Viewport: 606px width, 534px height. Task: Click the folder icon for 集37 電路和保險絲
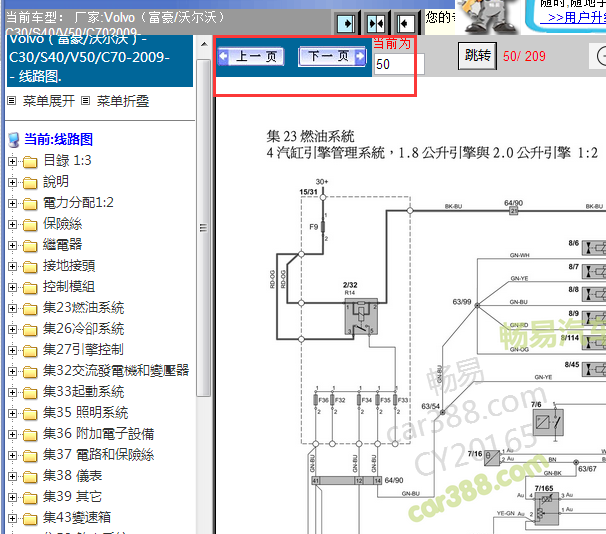click(30, 456)
